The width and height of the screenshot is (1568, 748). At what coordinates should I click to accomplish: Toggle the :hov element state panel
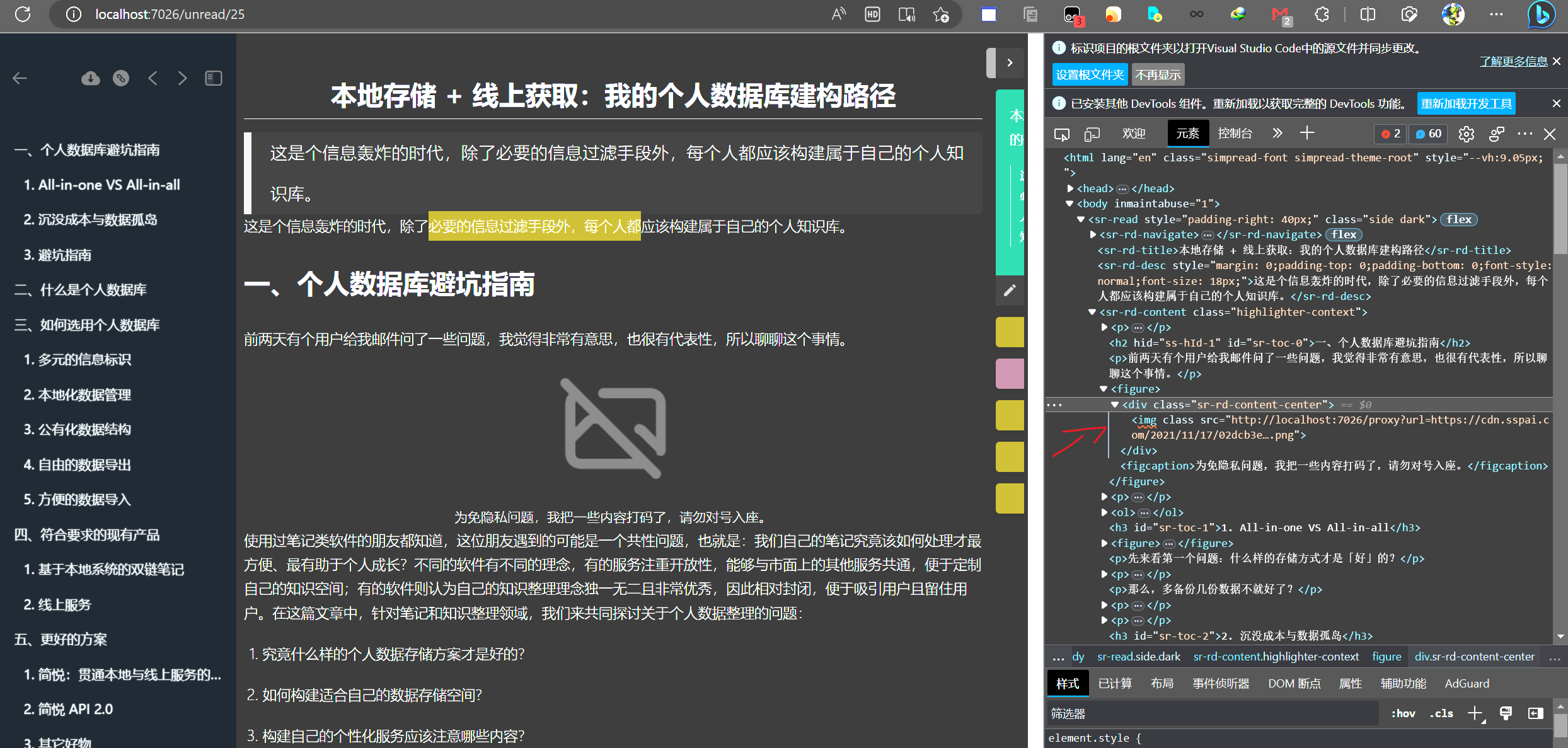coord(1403,713)
